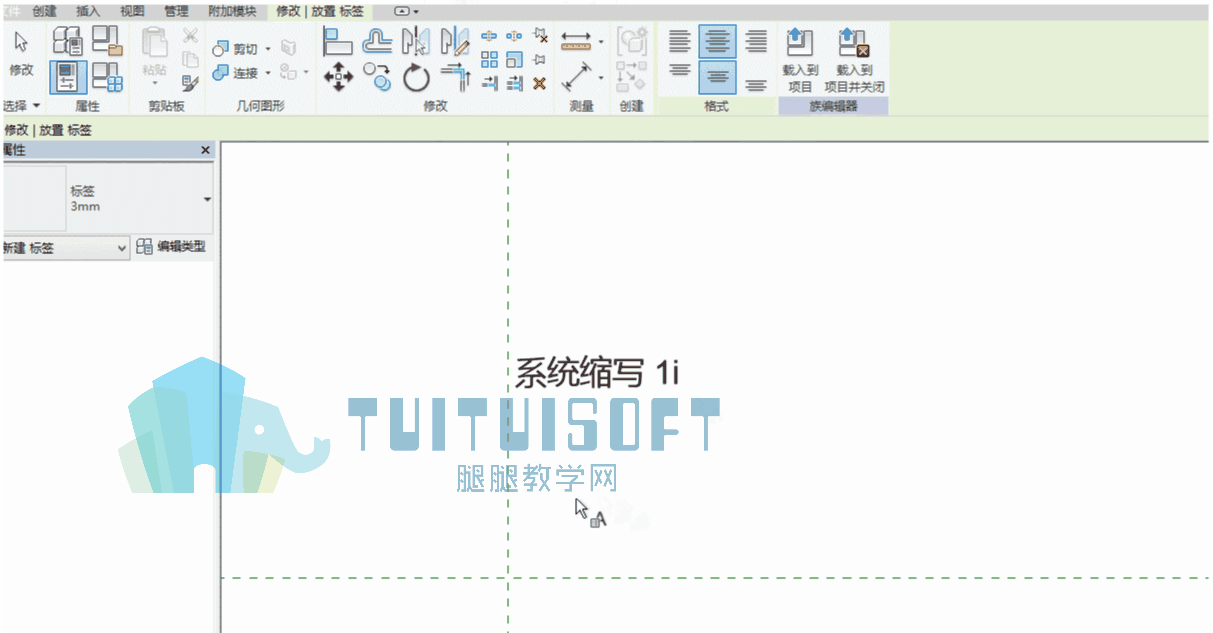The width and height of the screenshot is (1213, 633).
Task: Select Trim/Extend Single Element tool
Action: coord(490,84)
